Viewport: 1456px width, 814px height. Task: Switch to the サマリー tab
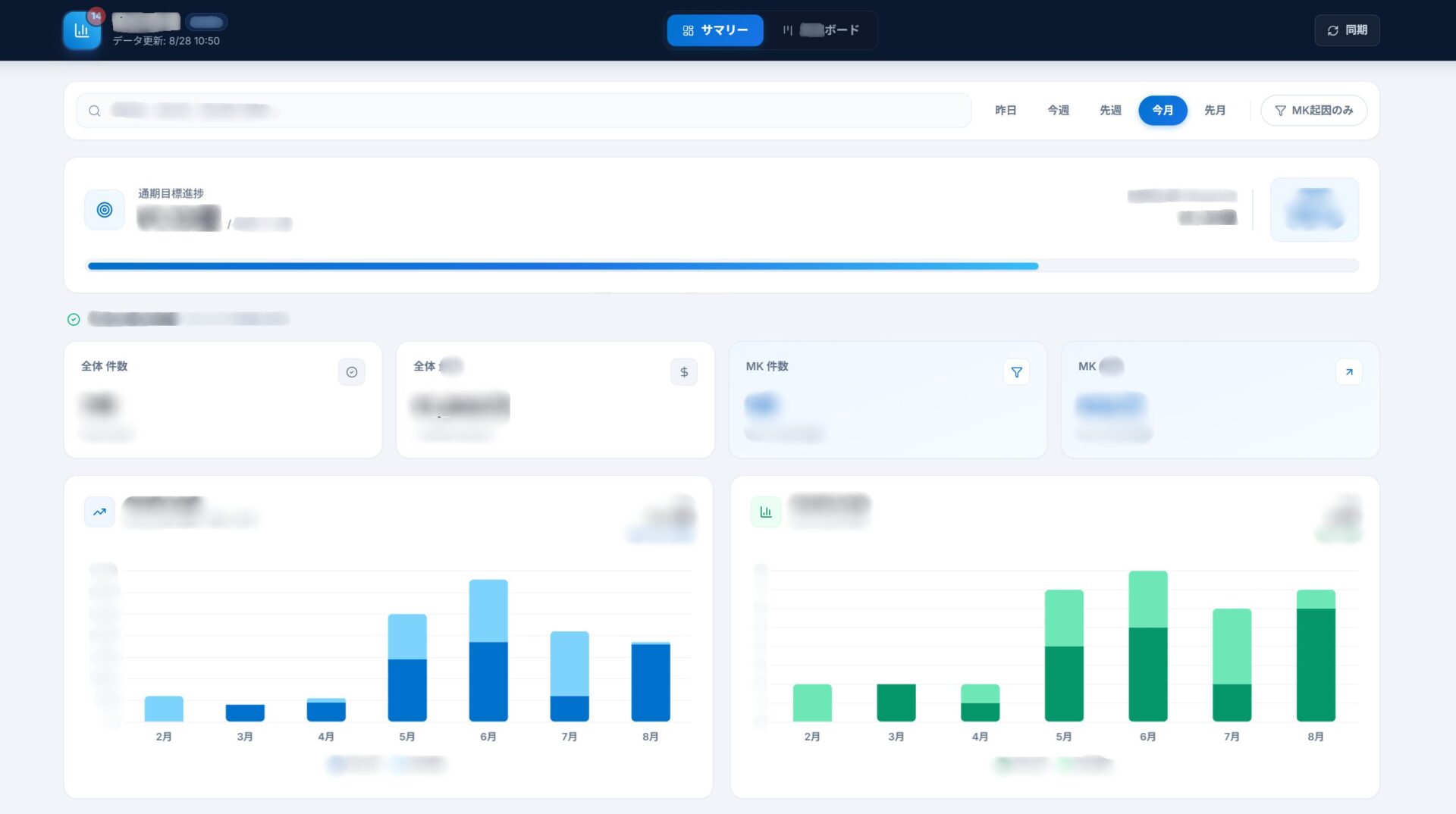715,30
